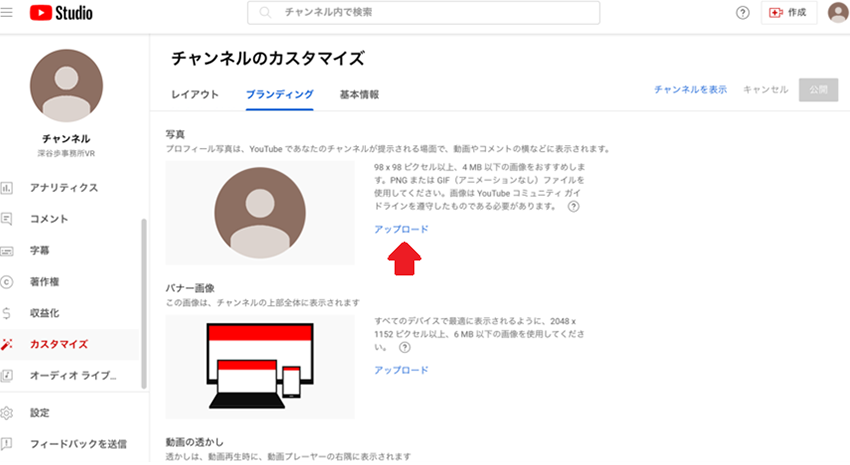Open Audio Library (オーディオ ライブ) in the sidebar

pyautogui.click(x=73, y=375)
